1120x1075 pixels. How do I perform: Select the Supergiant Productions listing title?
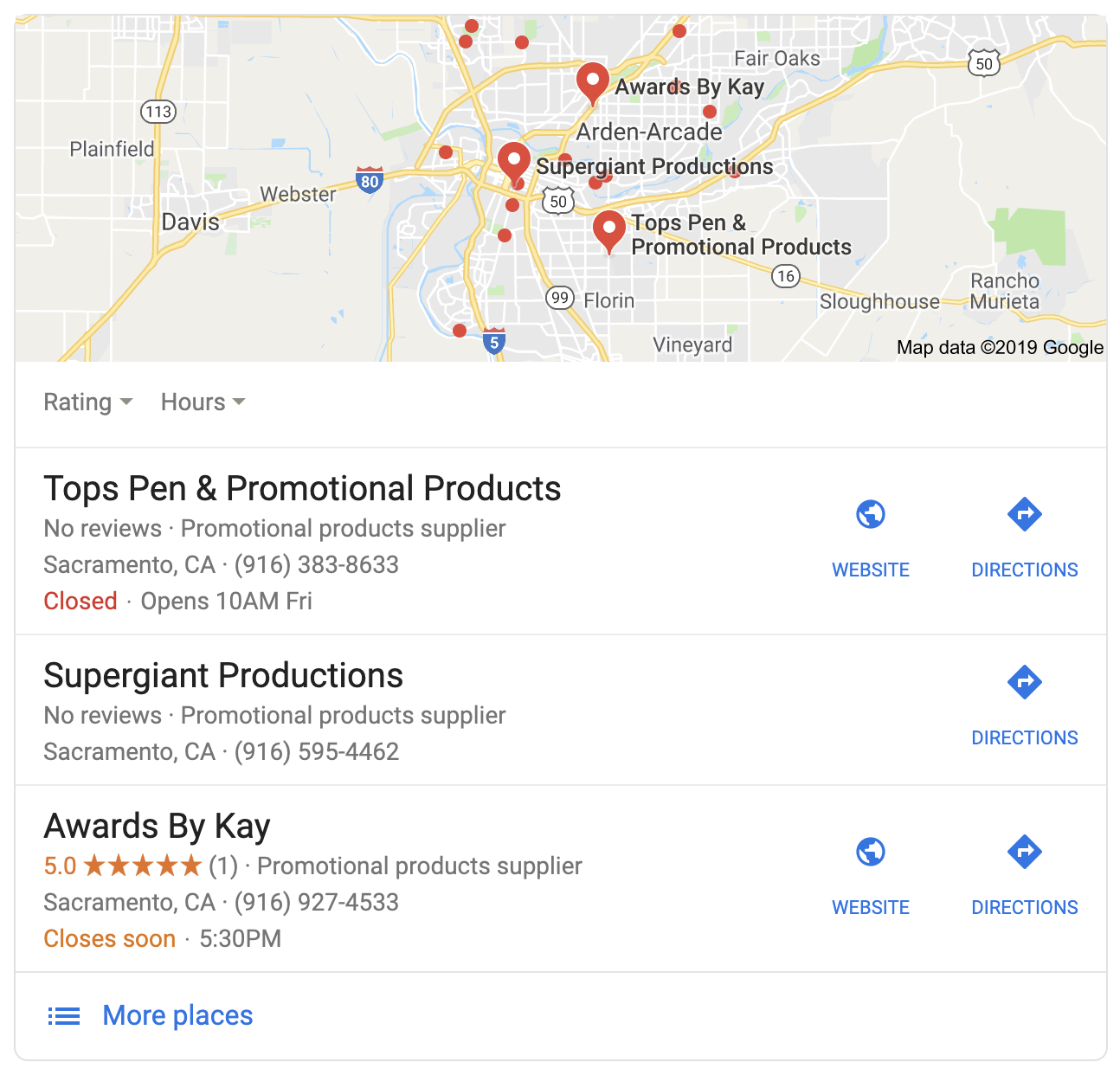tap(223, 676)
